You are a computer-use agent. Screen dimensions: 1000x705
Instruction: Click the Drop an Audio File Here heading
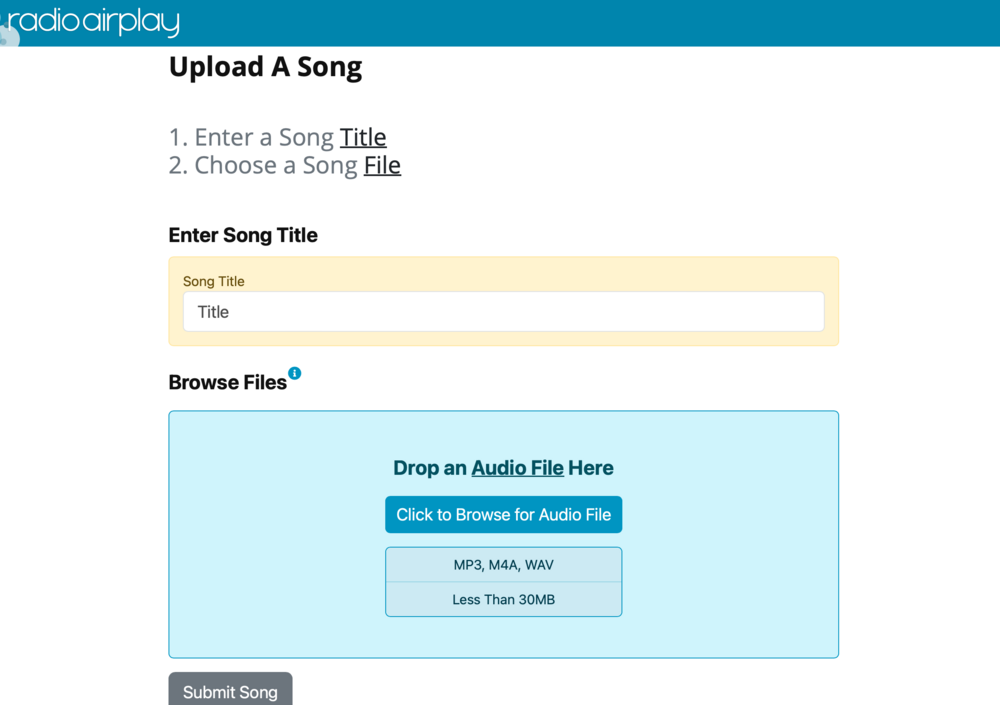[503, 468]
